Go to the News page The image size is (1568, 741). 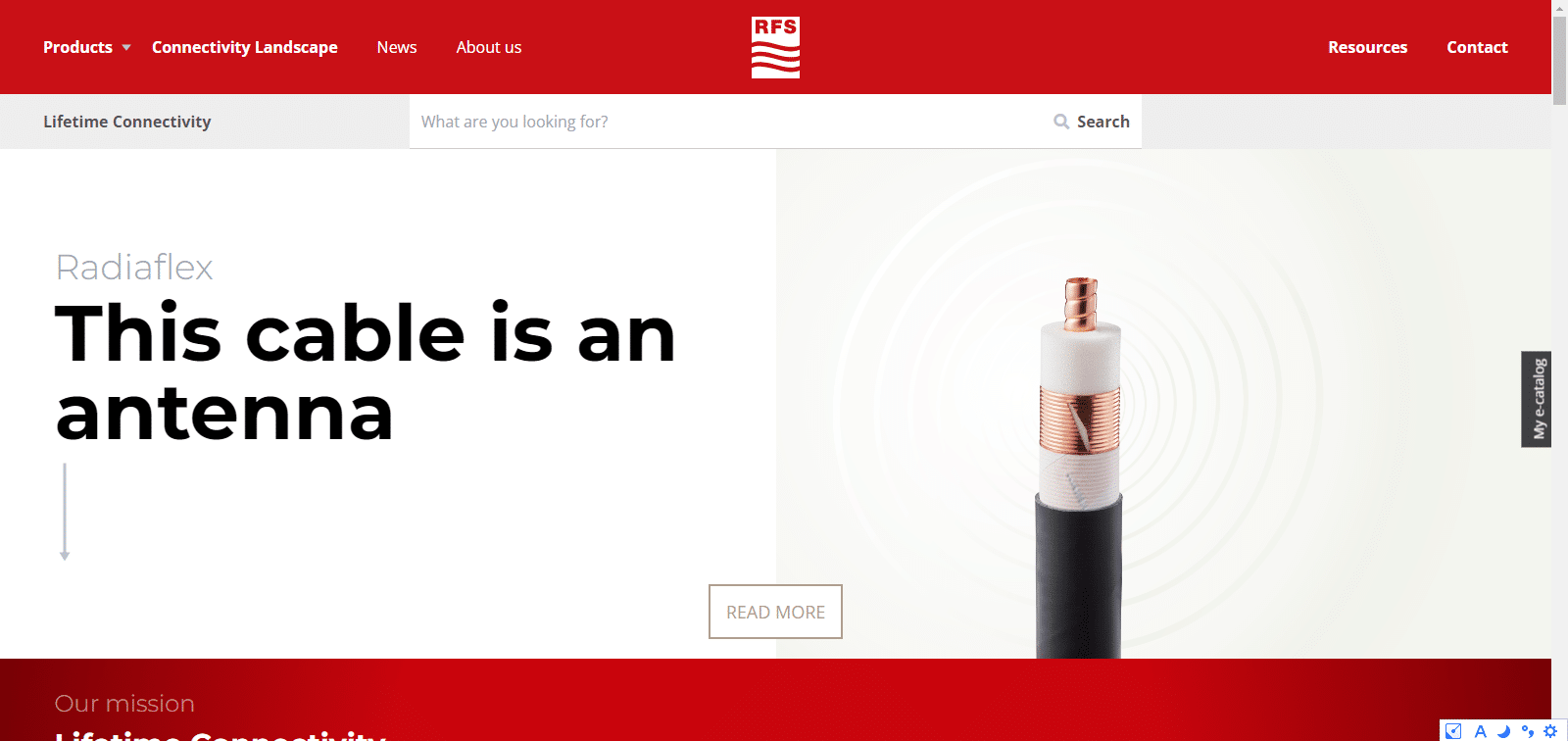click(x=397, y=47)
